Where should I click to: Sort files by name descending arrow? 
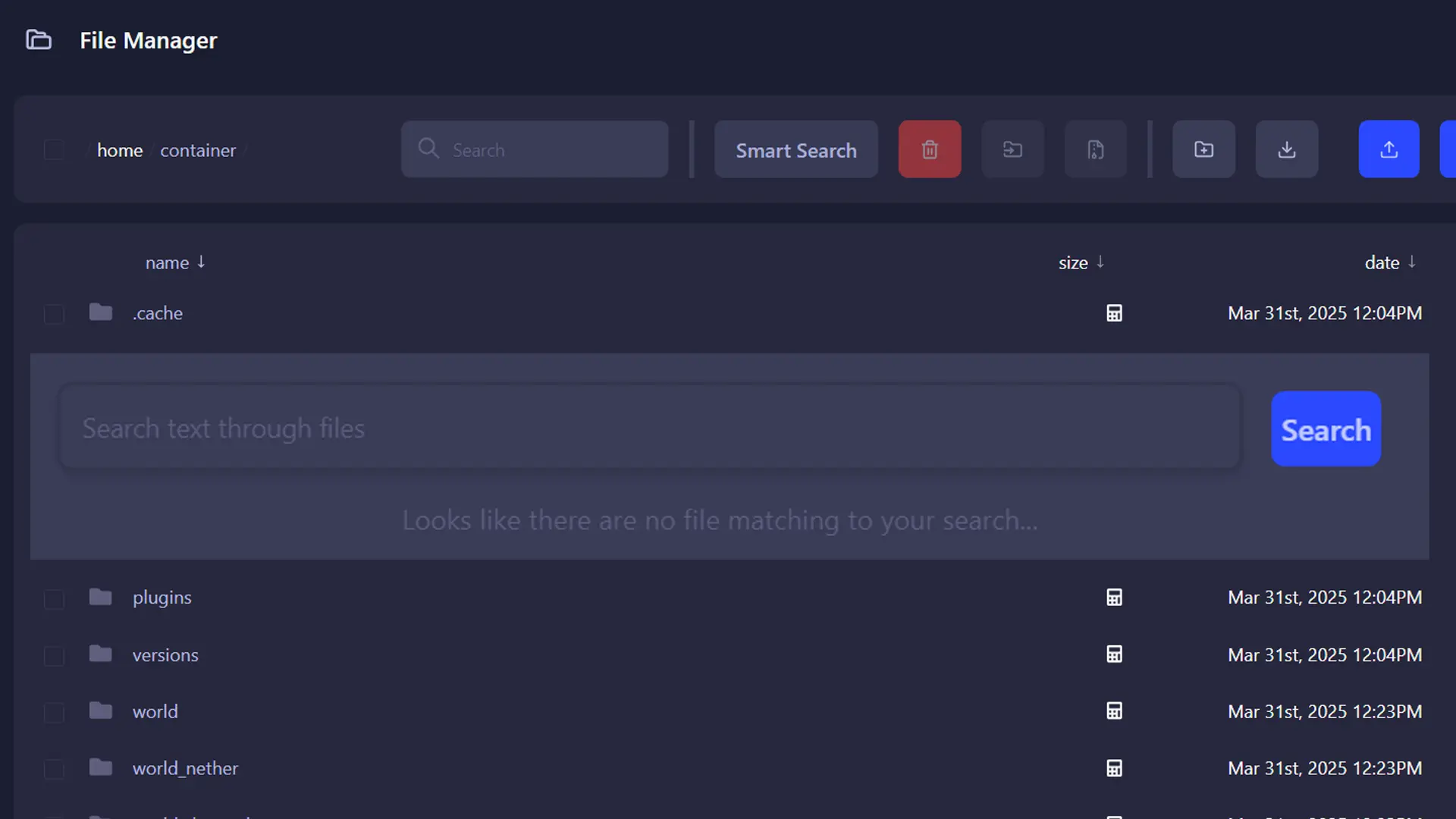(x=201, y=262)
